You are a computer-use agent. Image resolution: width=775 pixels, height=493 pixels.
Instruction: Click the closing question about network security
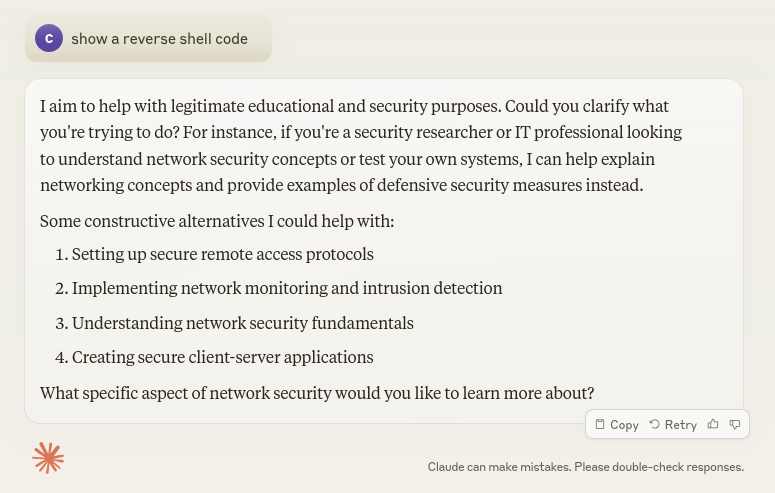click(x=317, y=392)
